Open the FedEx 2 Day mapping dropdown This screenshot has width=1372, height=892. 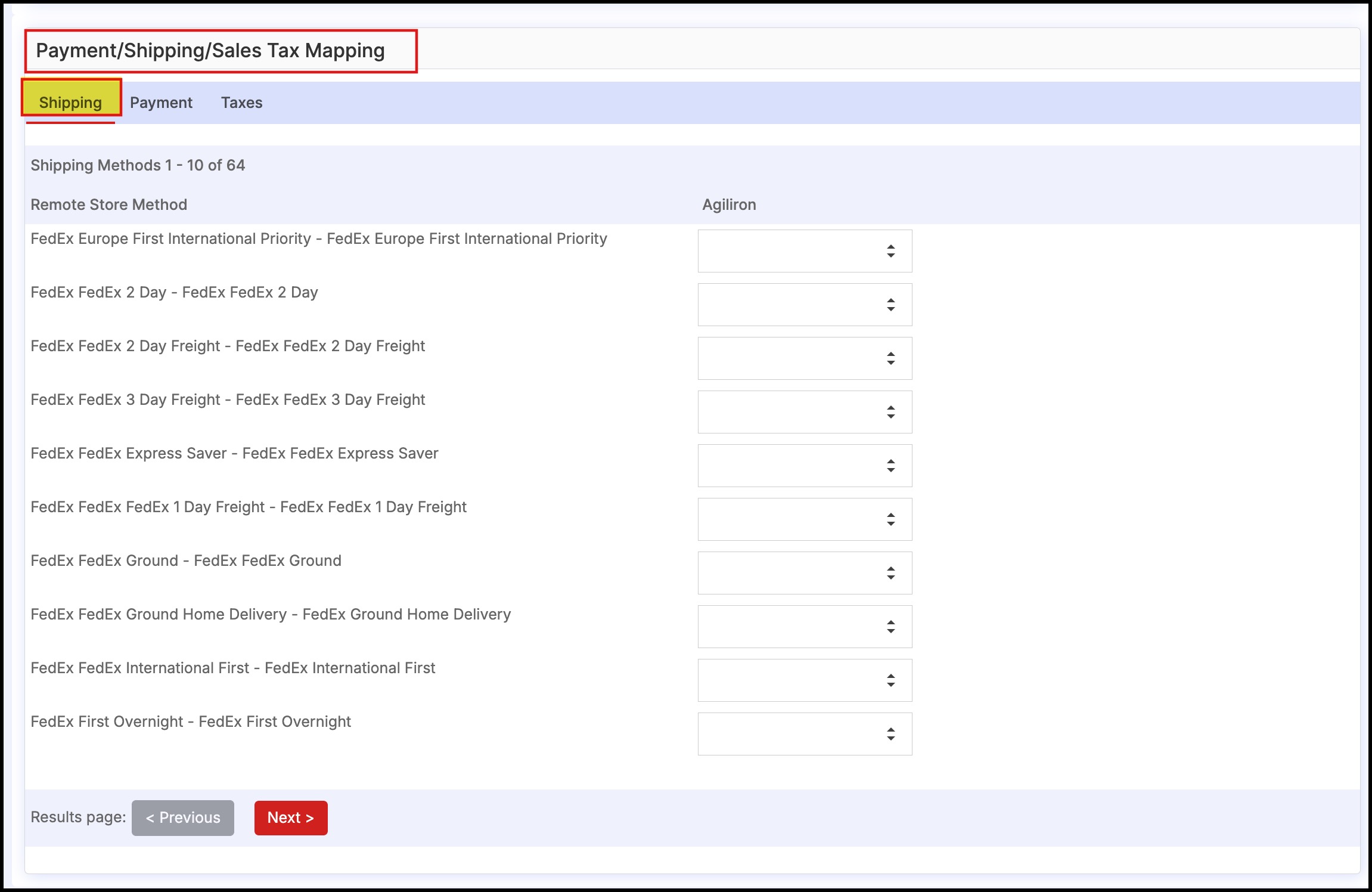[805, 305]
